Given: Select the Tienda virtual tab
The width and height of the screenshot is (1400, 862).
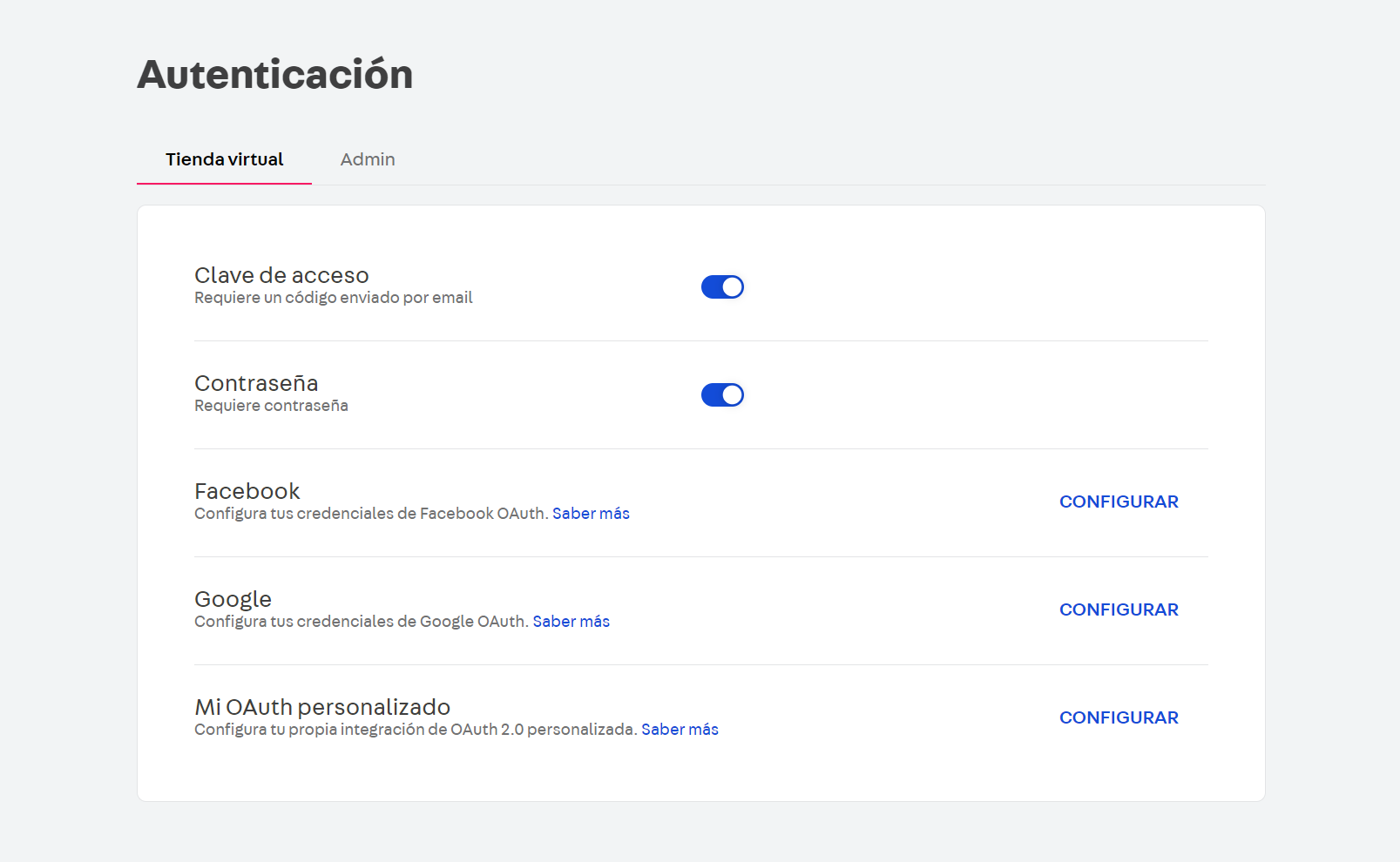Looking at the screenshot, I should coord(224,159).
